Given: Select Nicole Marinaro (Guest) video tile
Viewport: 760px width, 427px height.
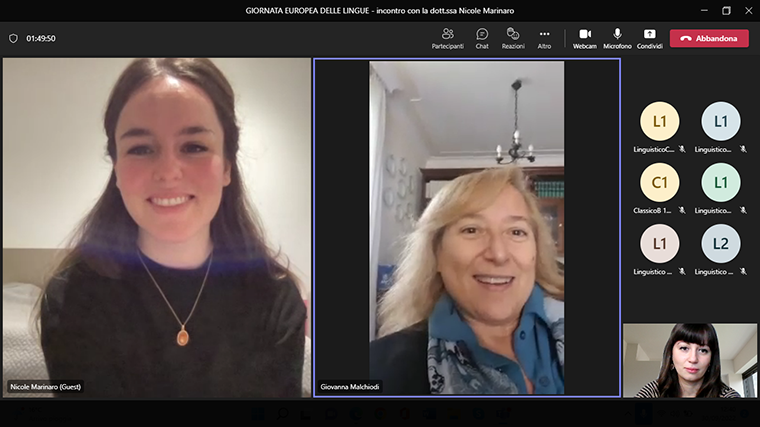Looking at the screenshot, I should click(157, 228).
